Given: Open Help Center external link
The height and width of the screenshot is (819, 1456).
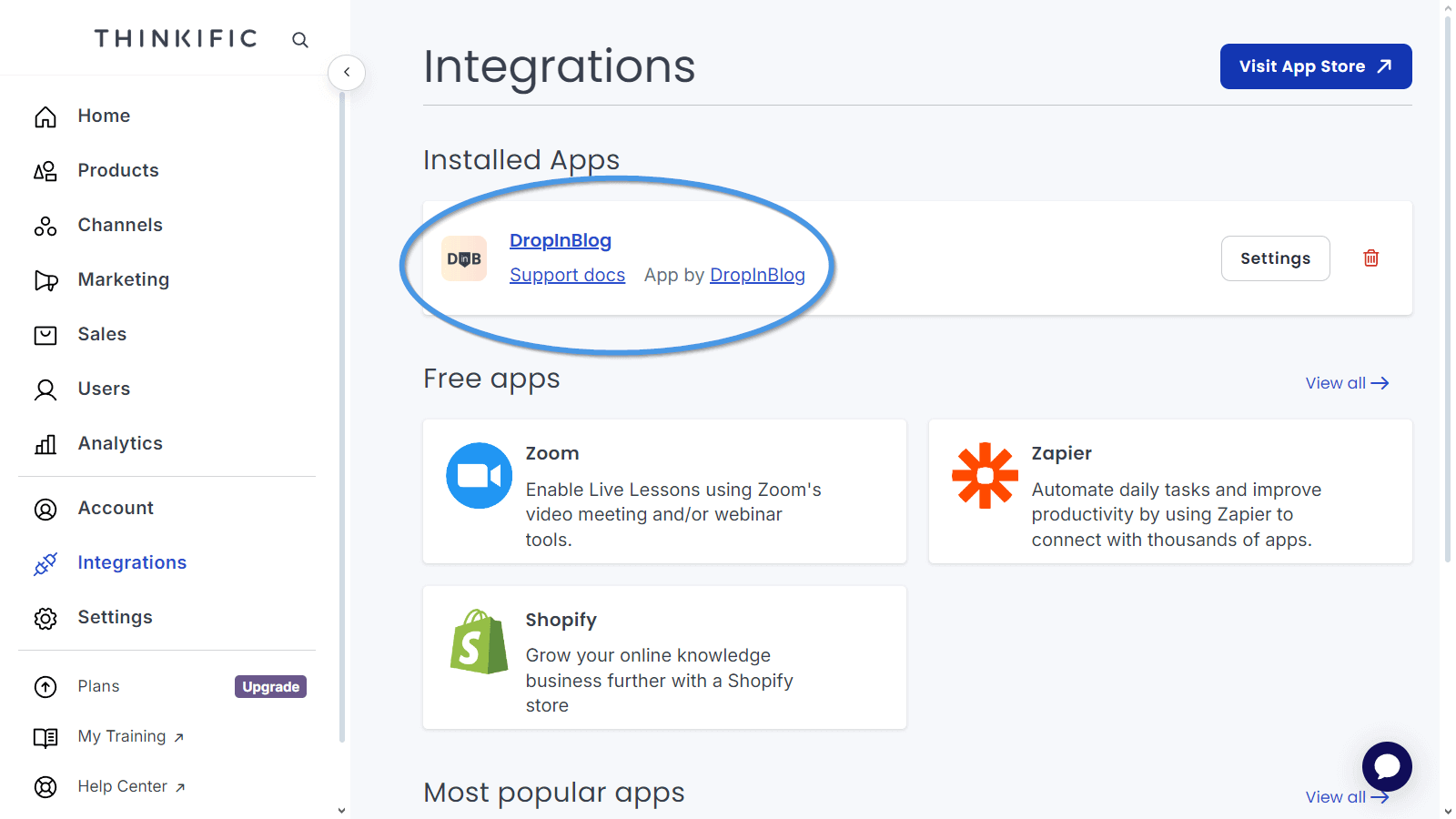Looking at the screenshot, I should pos(132,786).
